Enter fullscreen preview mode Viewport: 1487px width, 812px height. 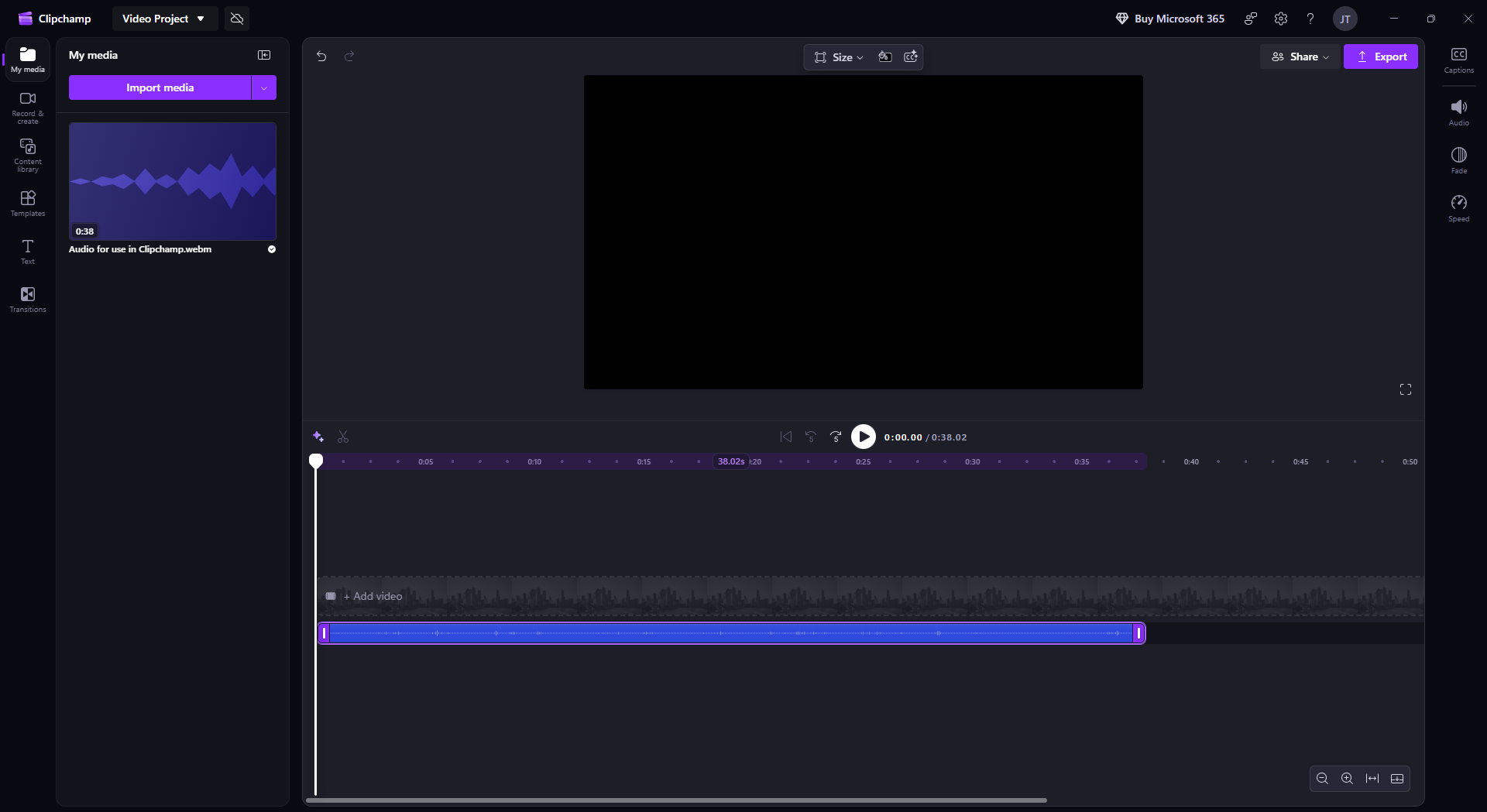(x=1405, y=389)
